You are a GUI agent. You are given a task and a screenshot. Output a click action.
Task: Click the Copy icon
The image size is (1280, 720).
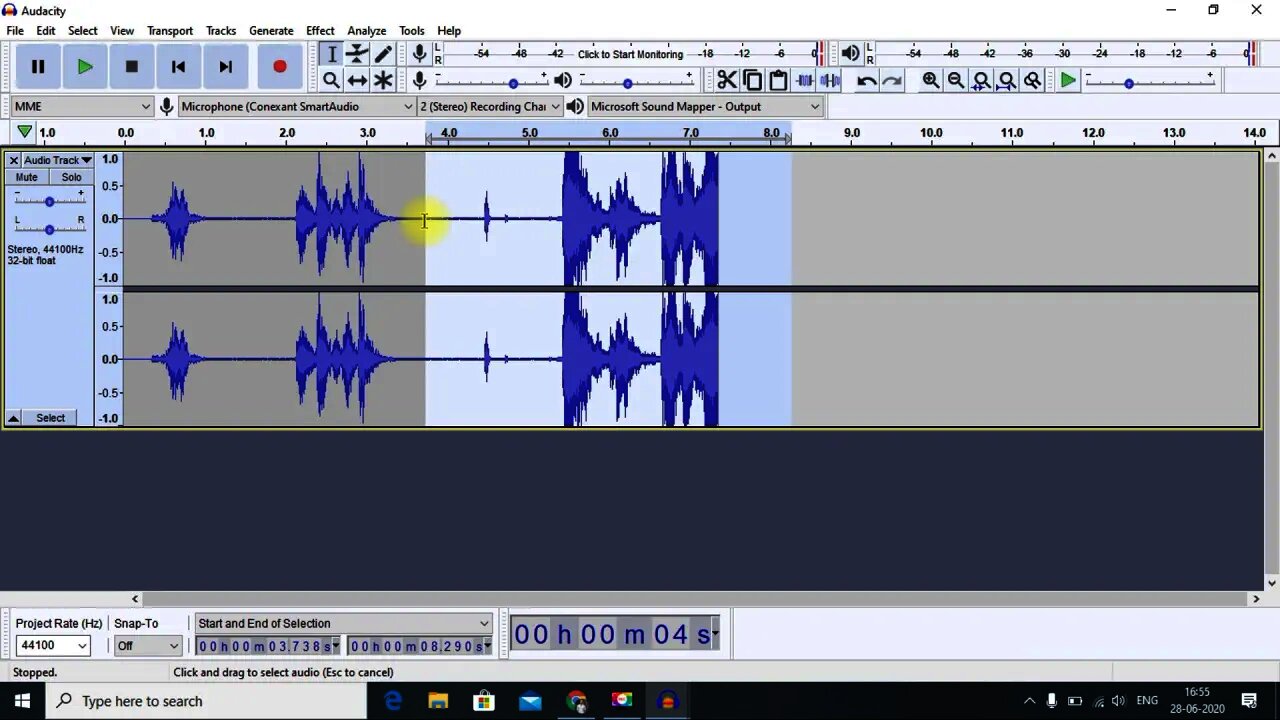click(753, 80)
